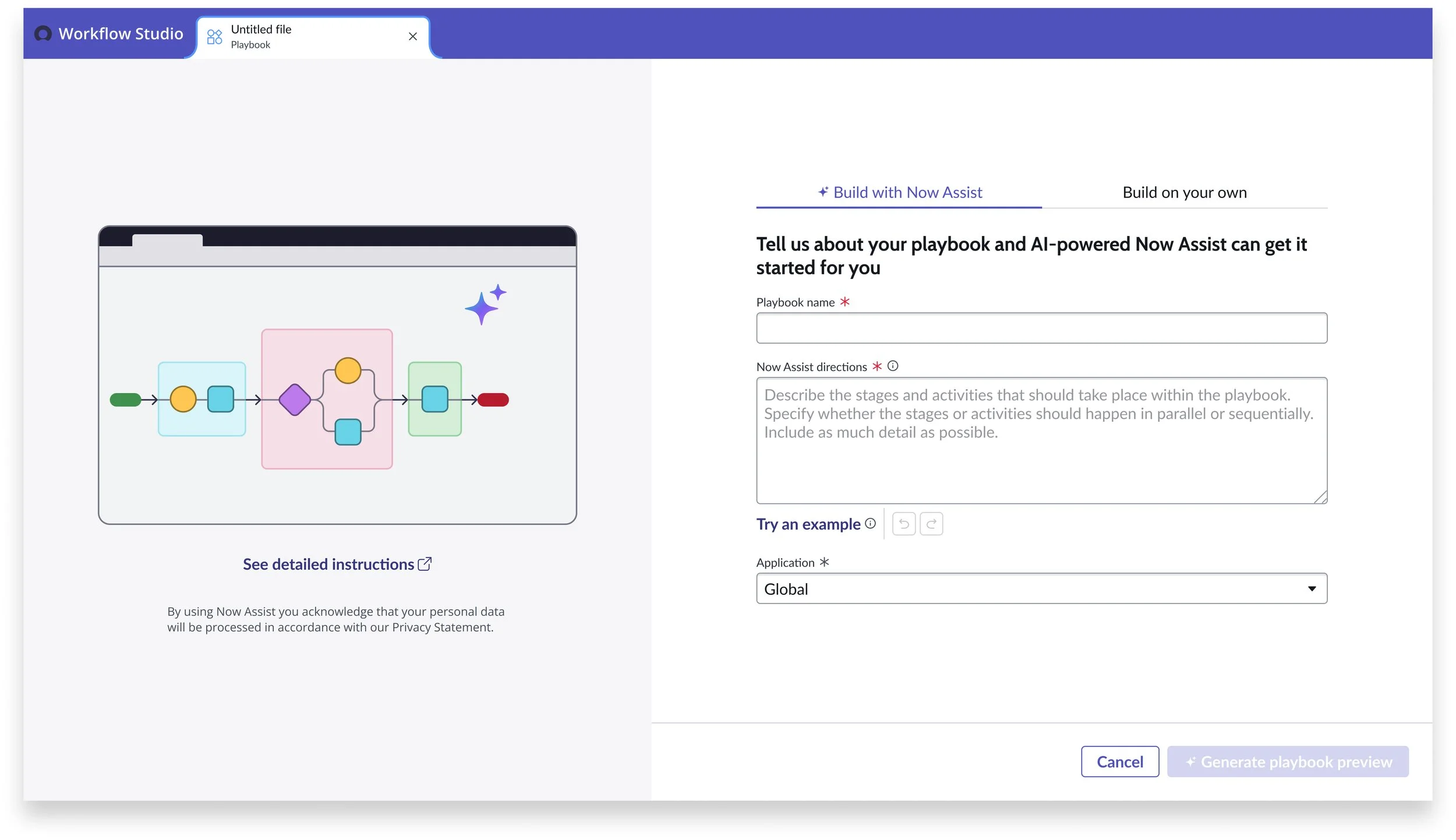Click inside the Now Assist directions text area
1456x840 pixels.
1041,440
